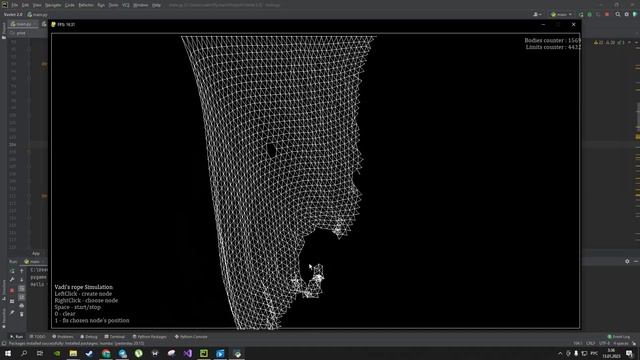Open Chrome from the taskbar
The width and height of the screenshot is (640, 360).
click(106, 353)
